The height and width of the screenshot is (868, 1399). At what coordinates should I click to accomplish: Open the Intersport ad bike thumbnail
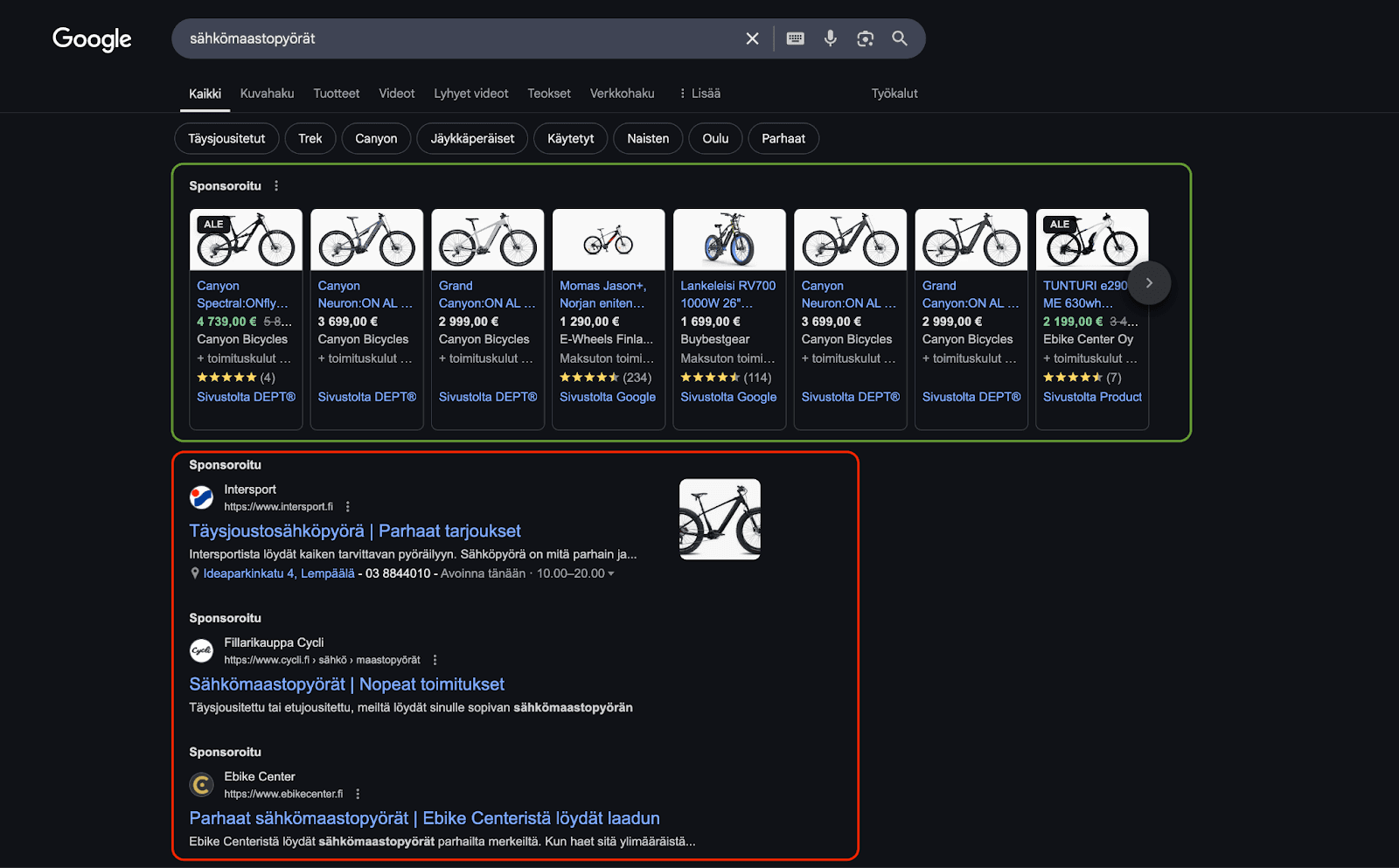click(x=720, y=519)
